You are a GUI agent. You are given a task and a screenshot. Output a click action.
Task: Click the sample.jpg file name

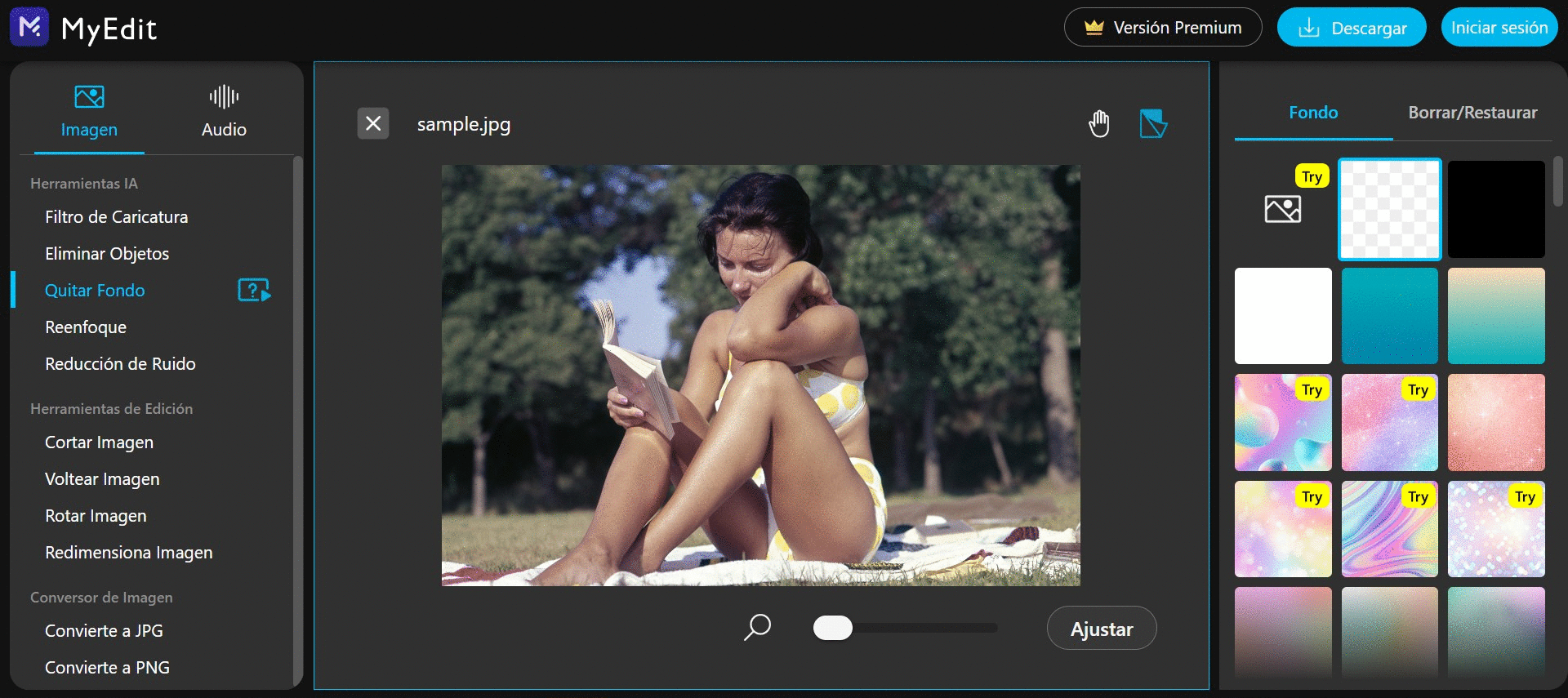[x=464, y=124]
